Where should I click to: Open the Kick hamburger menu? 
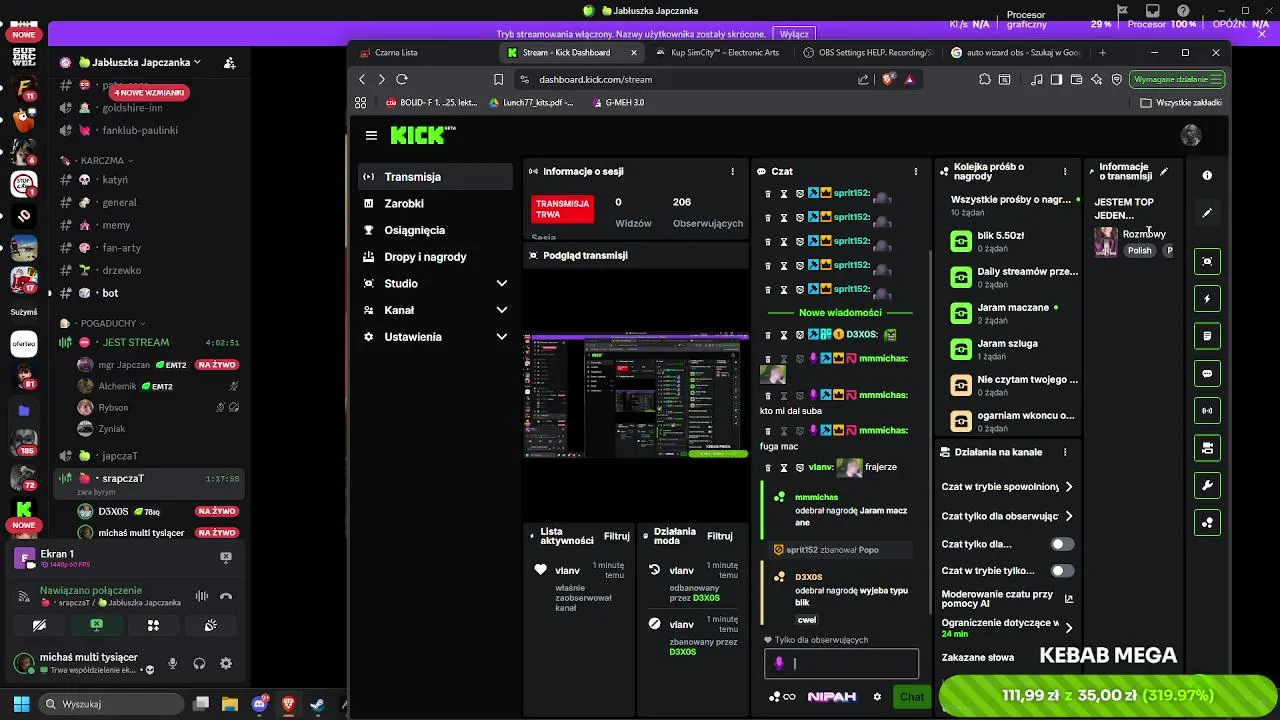tap(371, 135)
